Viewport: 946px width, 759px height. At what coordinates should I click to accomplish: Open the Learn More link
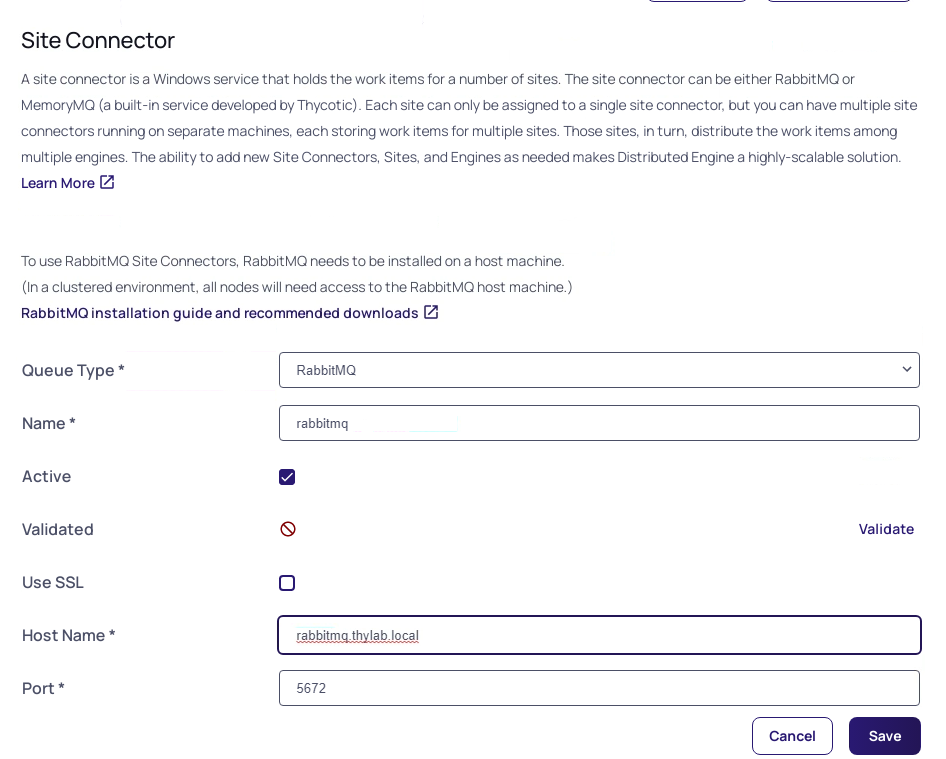coord(57,183)
